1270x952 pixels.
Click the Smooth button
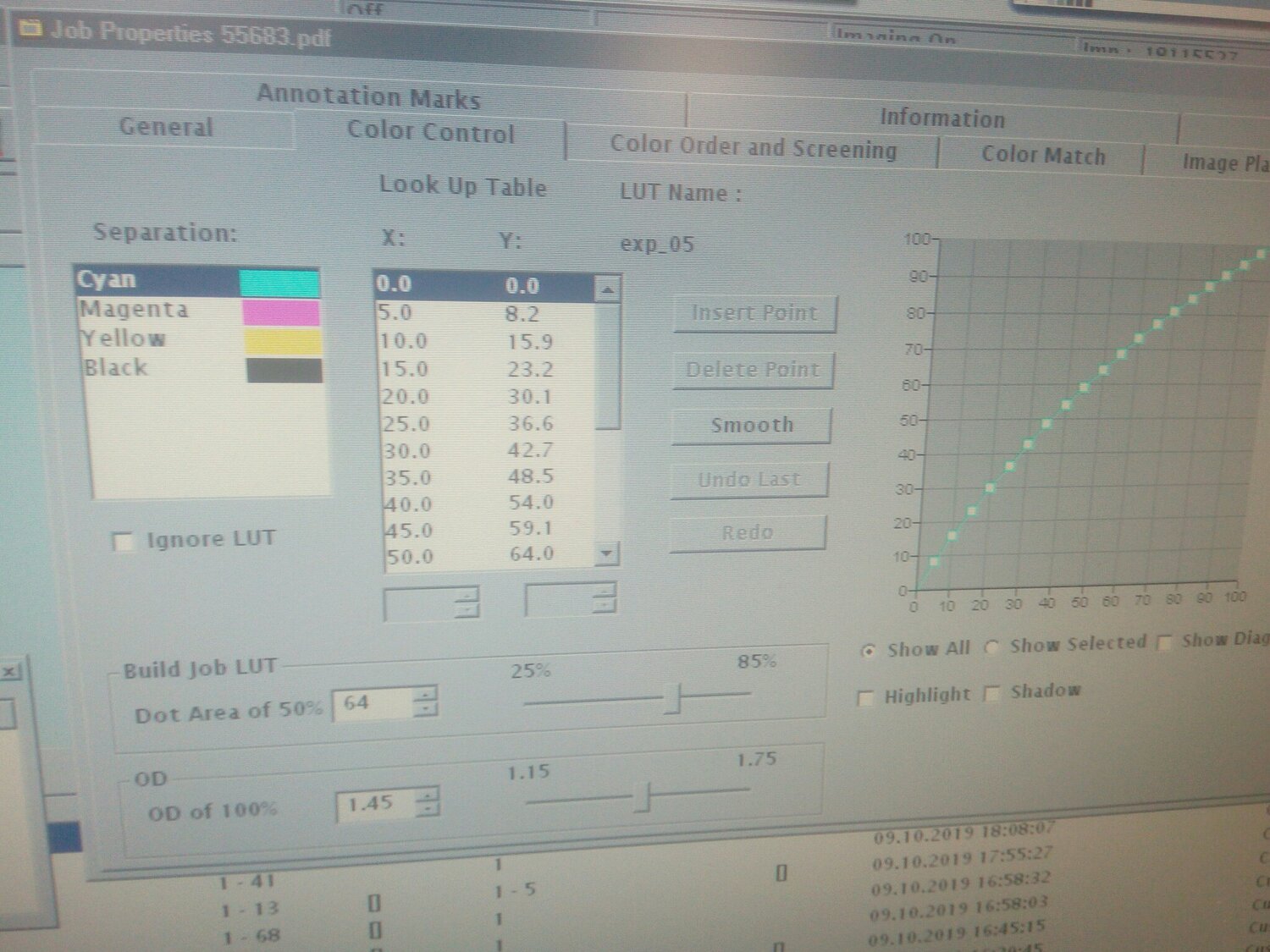point(751,425)
